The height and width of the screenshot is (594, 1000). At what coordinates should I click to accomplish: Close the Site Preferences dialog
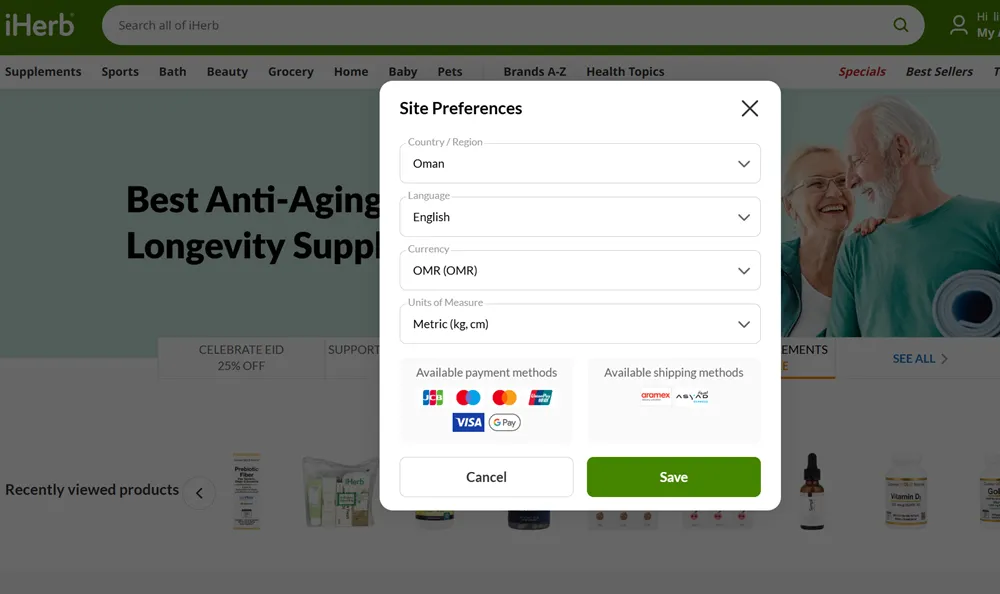click(x=749, y=108)
